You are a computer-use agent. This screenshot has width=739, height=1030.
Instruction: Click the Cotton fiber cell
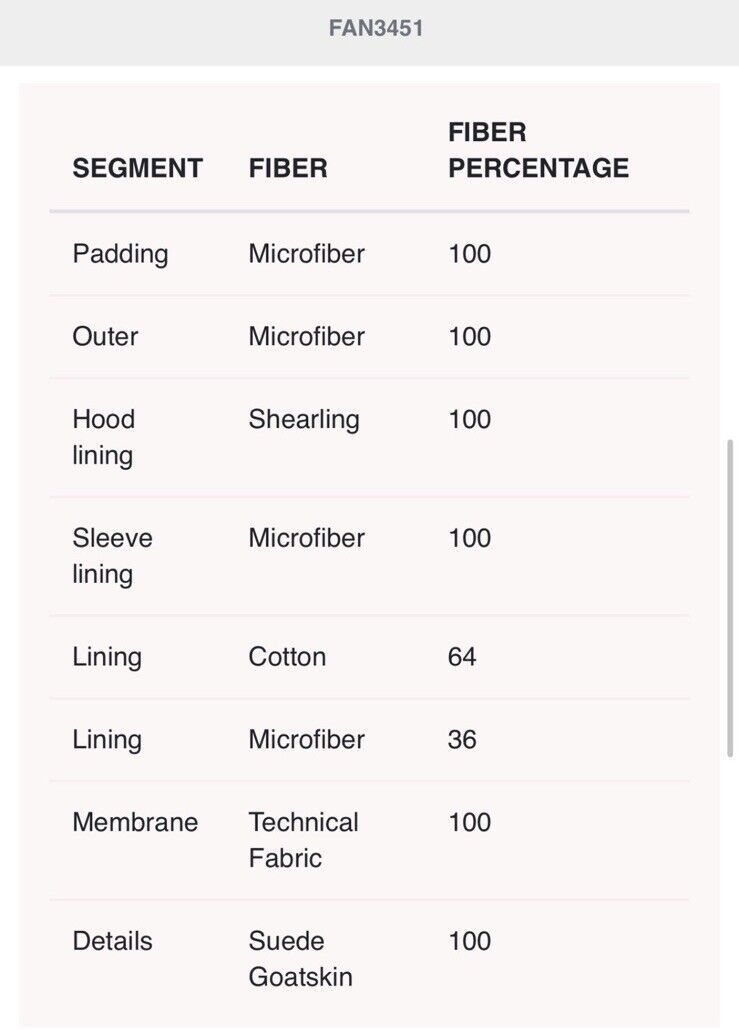[287, 657]
